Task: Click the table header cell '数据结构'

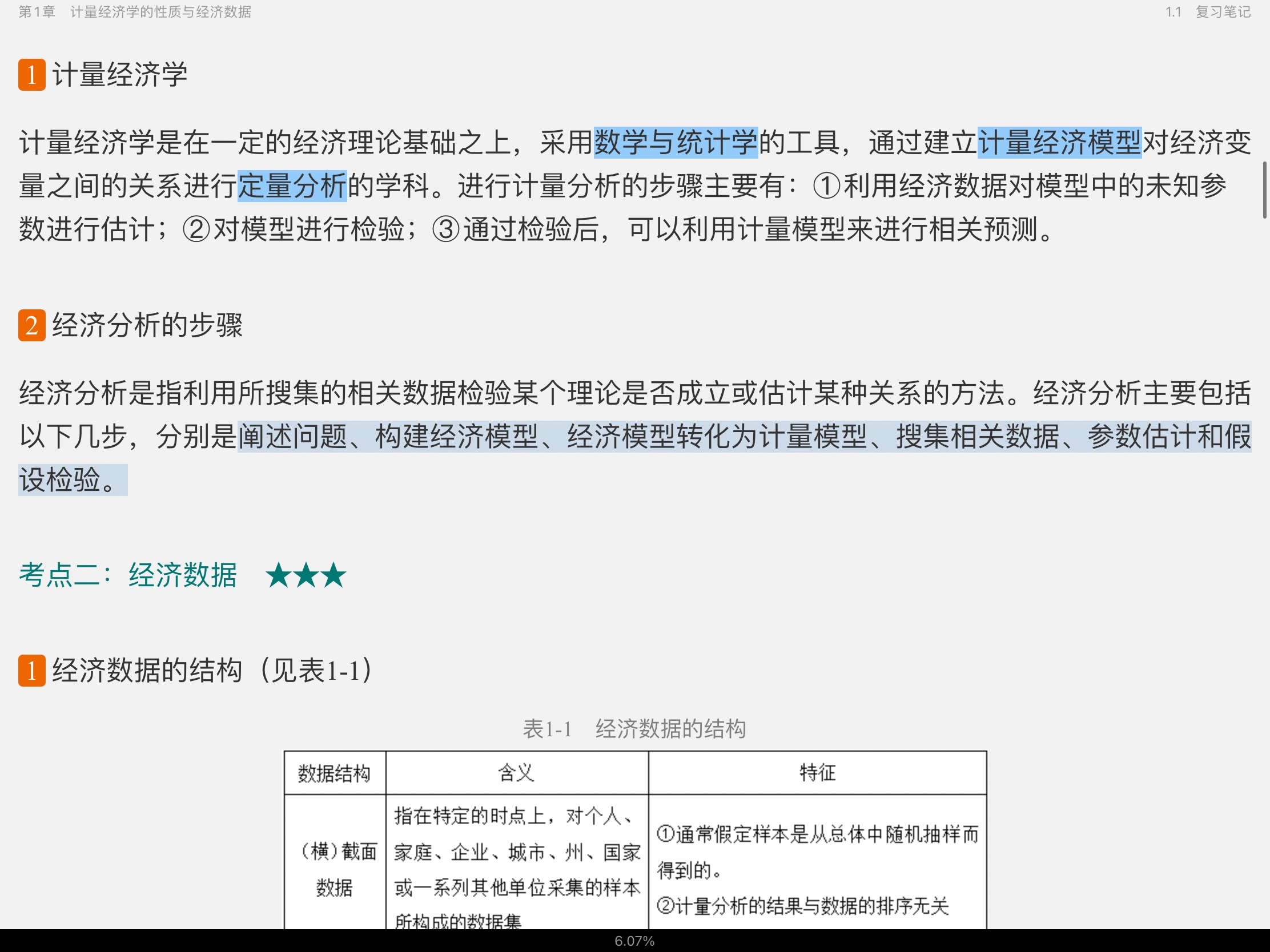Action: point(335,773)
